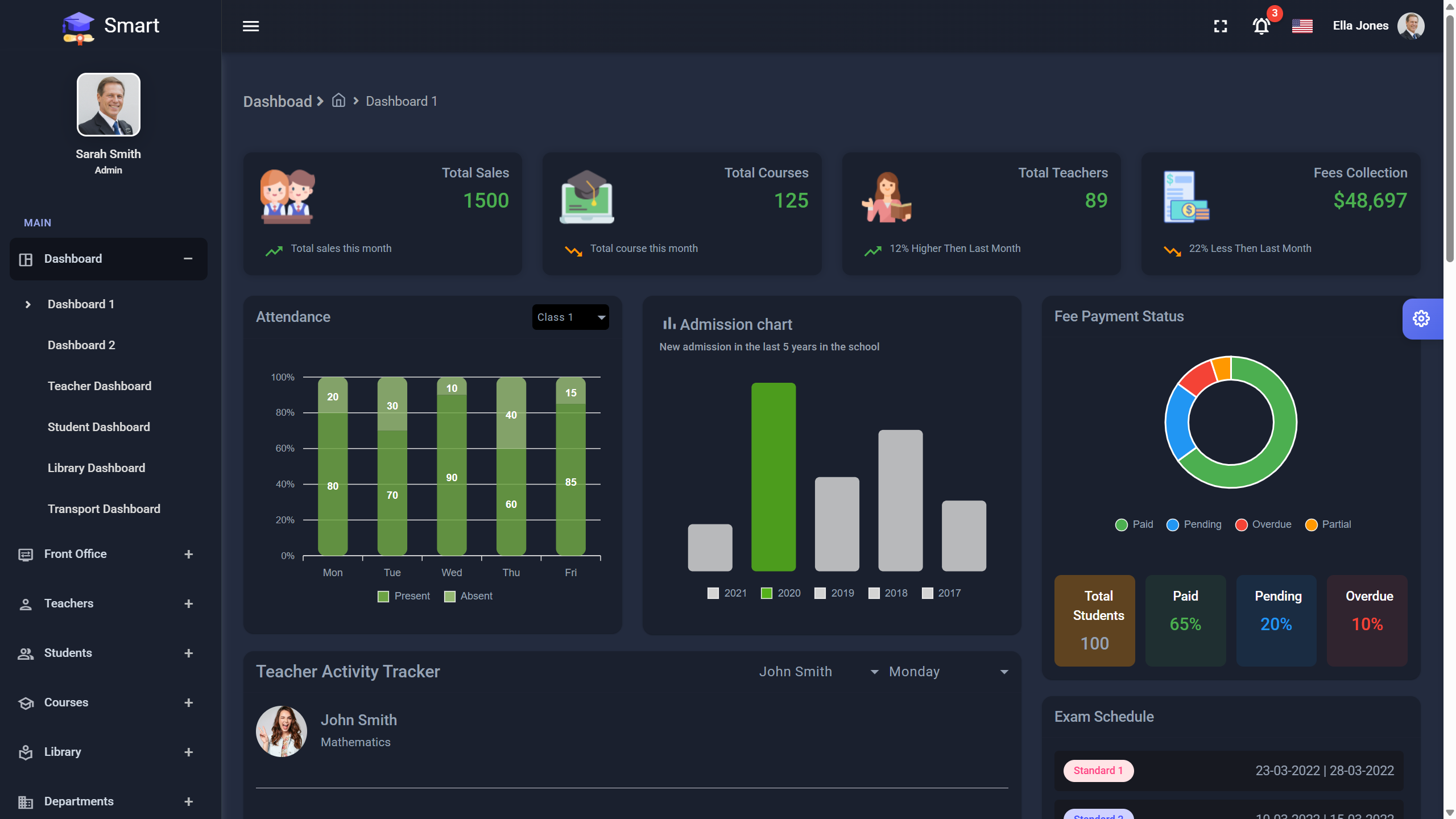Click the Ella Jones profile name
Screen dimensions: 1456x819
coord(1360,26)
